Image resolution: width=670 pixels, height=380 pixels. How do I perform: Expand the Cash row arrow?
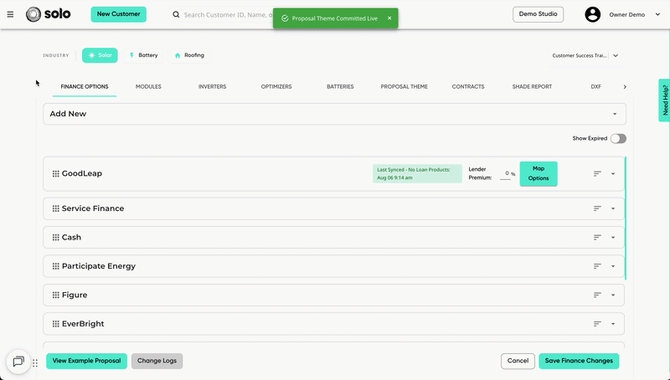(x=613, y=238)
